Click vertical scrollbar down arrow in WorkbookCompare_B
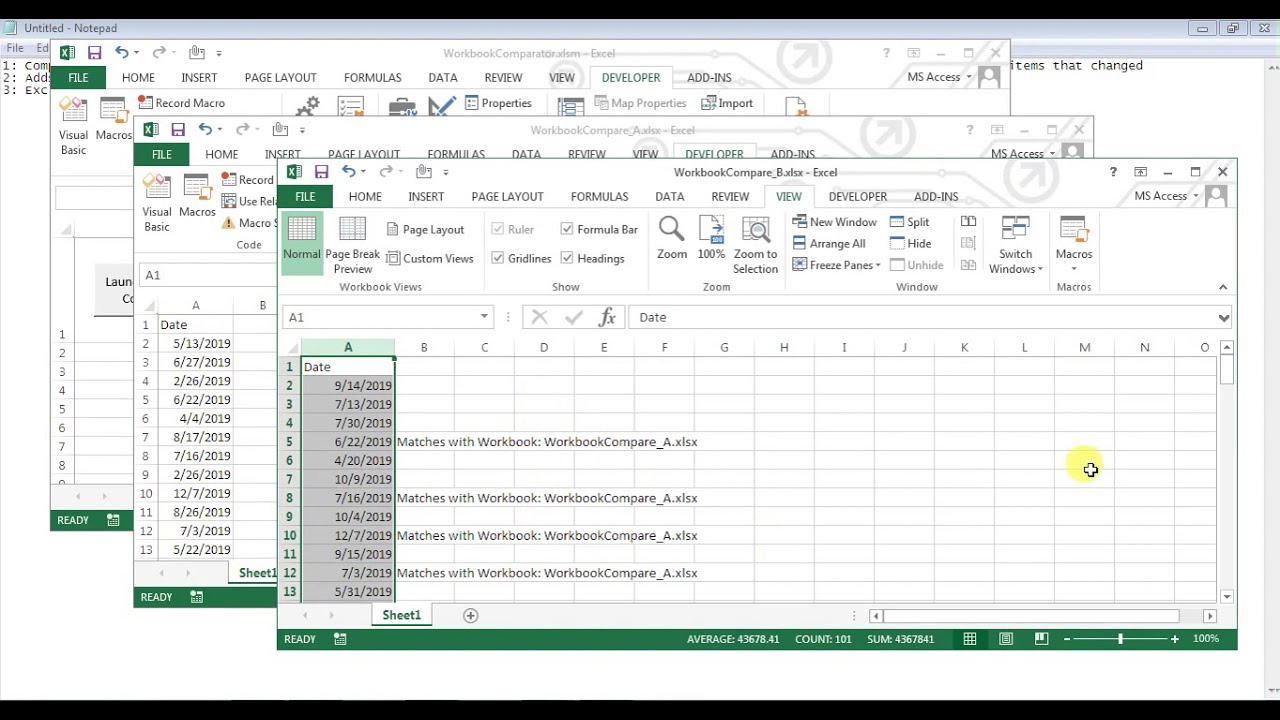The width and height of the screenshot is (1280, 720). pyautogui.click(x=1226, y=596)
